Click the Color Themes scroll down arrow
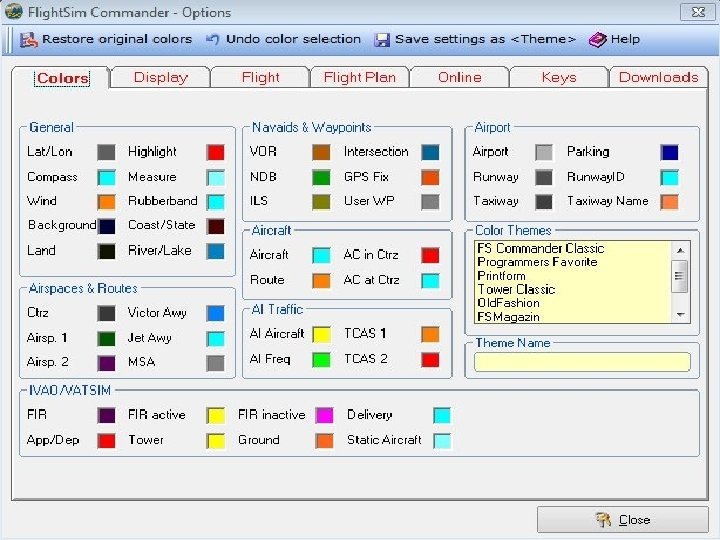 681,315
